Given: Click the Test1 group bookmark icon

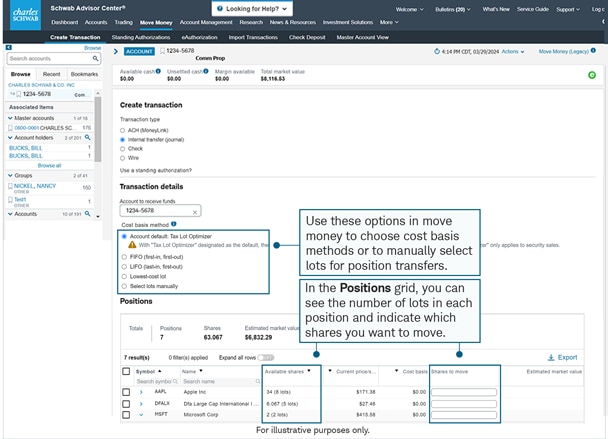Looking at the screenshot, I should [10, 200].
